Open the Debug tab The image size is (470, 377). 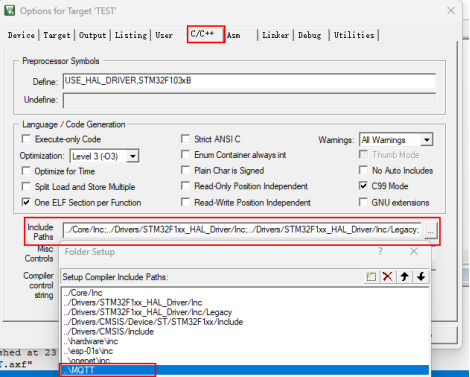coord(310,35)
